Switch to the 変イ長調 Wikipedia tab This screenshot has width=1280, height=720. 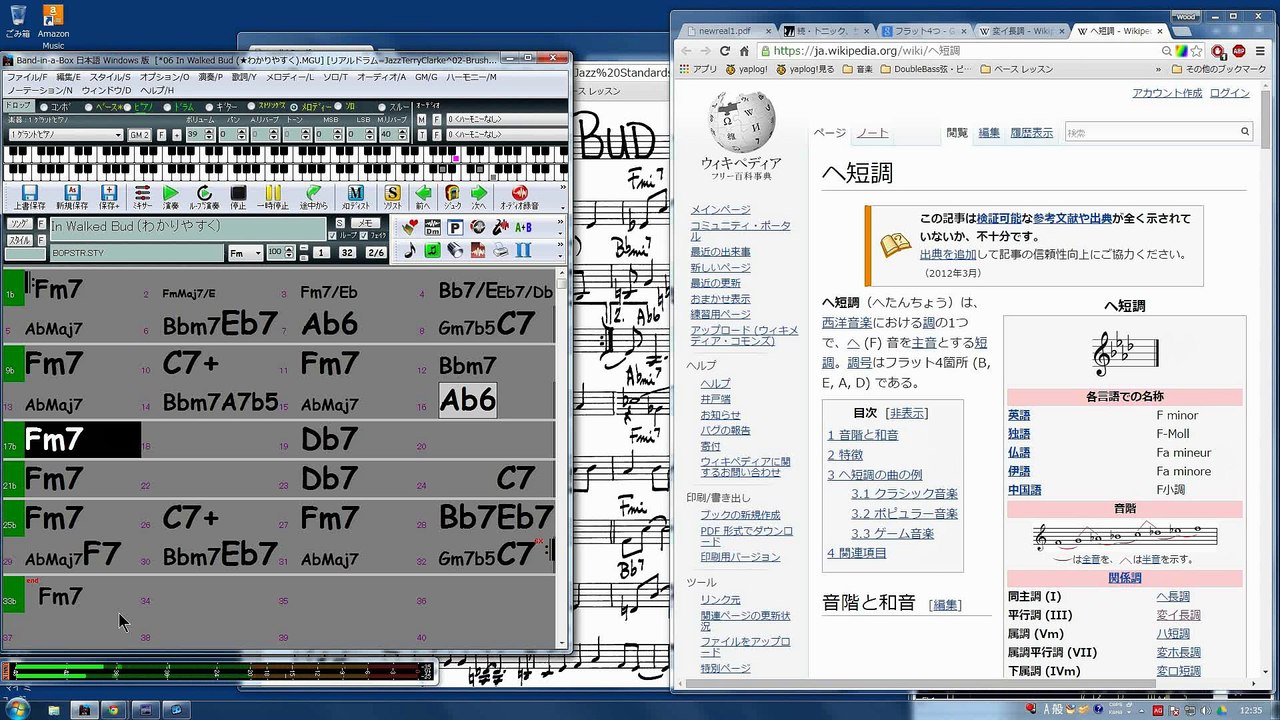click(1021, 31)
